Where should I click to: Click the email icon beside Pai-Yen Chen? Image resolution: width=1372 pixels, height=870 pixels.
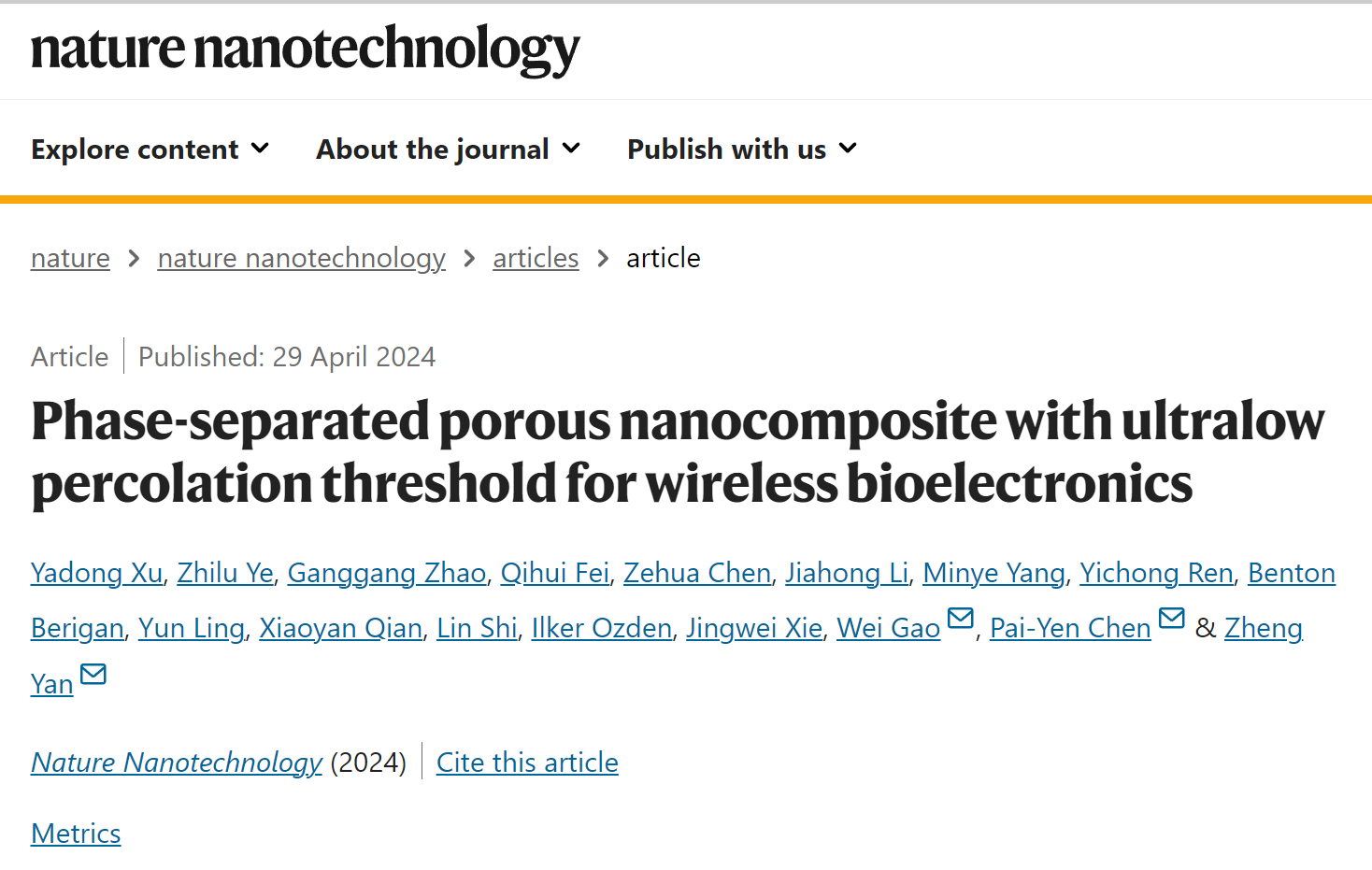coord(1171,618)
